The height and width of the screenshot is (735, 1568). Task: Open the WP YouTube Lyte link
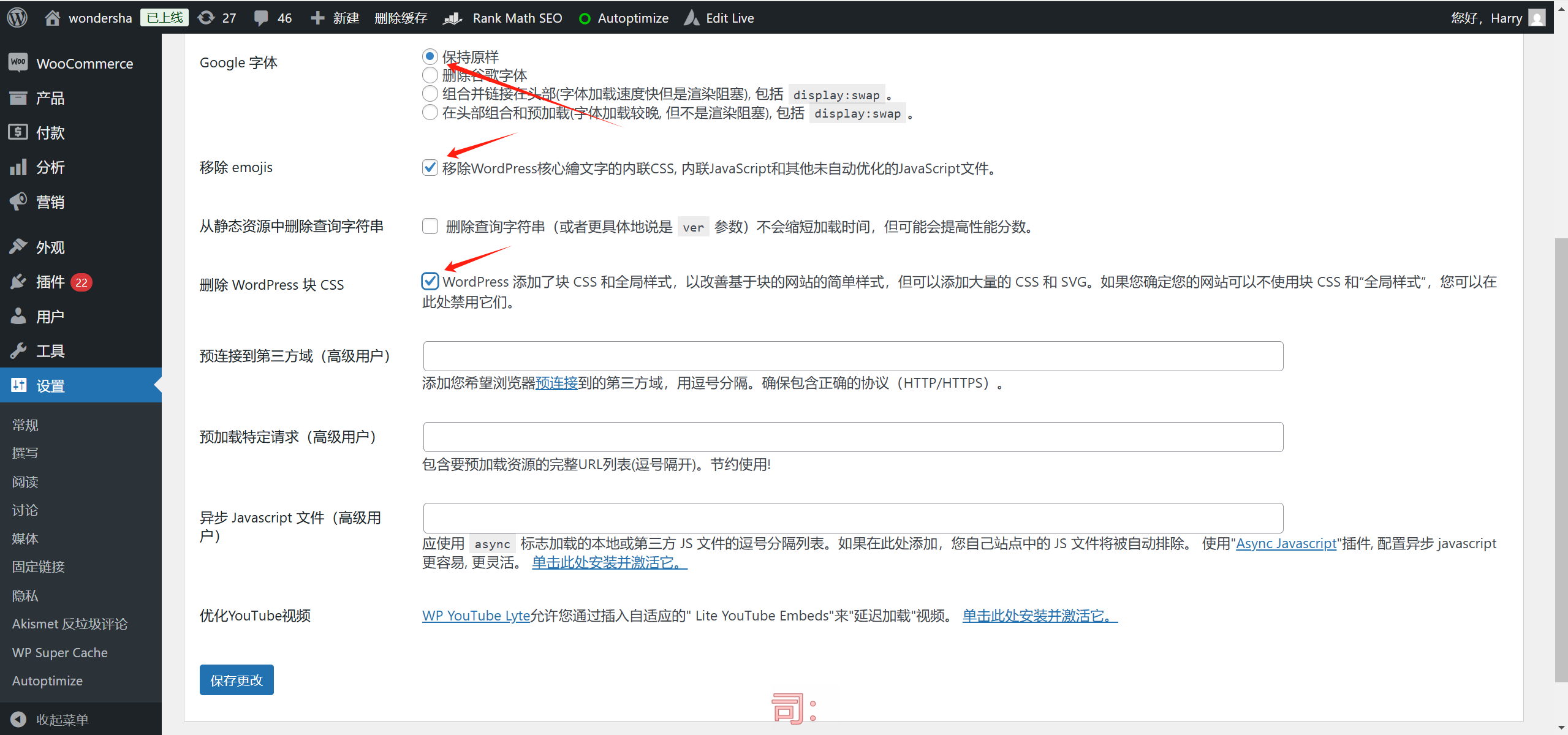(x=475, y=616)
